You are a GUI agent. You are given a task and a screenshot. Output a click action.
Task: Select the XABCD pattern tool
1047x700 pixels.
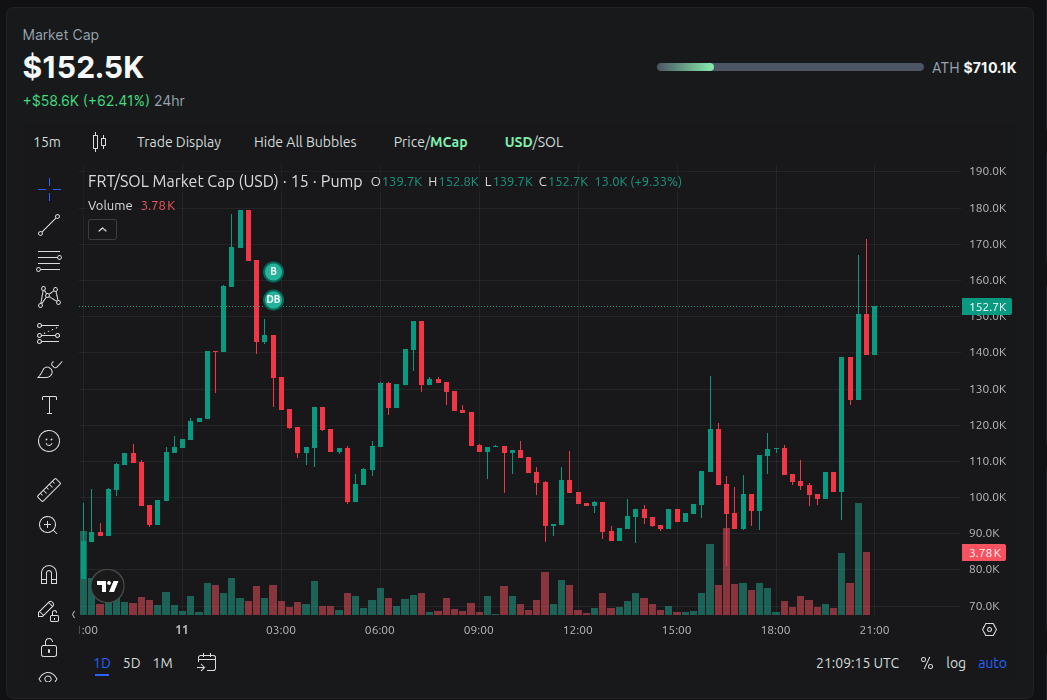[48, 296]
